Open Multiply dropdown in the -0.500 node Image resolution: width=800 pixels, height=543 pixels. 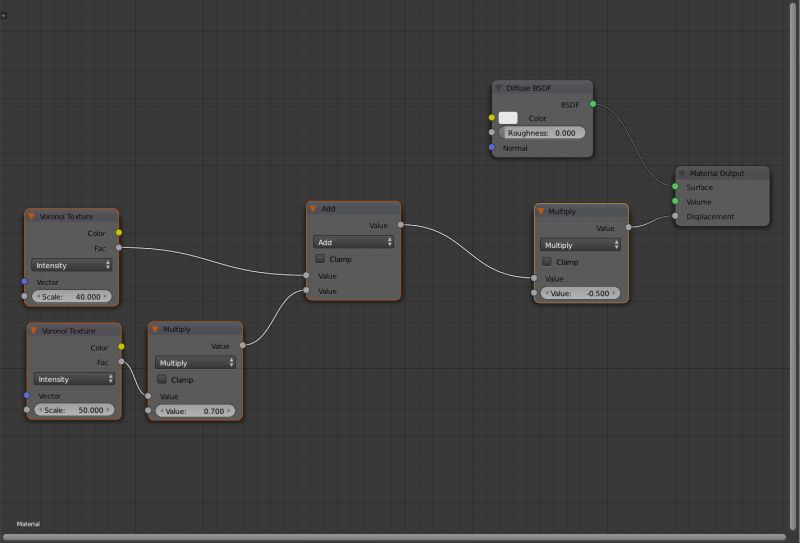pyautogui.click(x=581, y=245)
